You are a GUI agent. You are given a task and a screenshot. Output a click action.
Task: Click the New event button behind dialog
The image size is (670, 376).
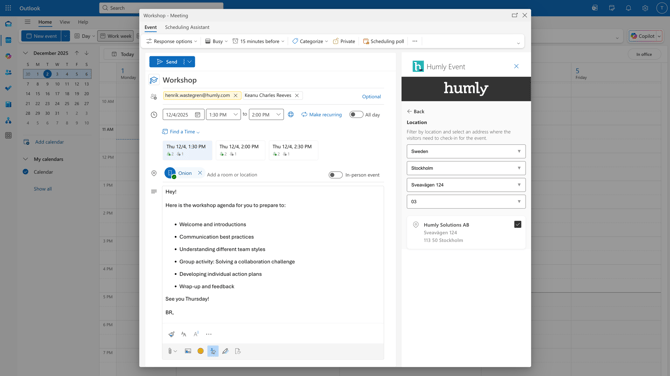pyautogui.click(x=41, y=36)
